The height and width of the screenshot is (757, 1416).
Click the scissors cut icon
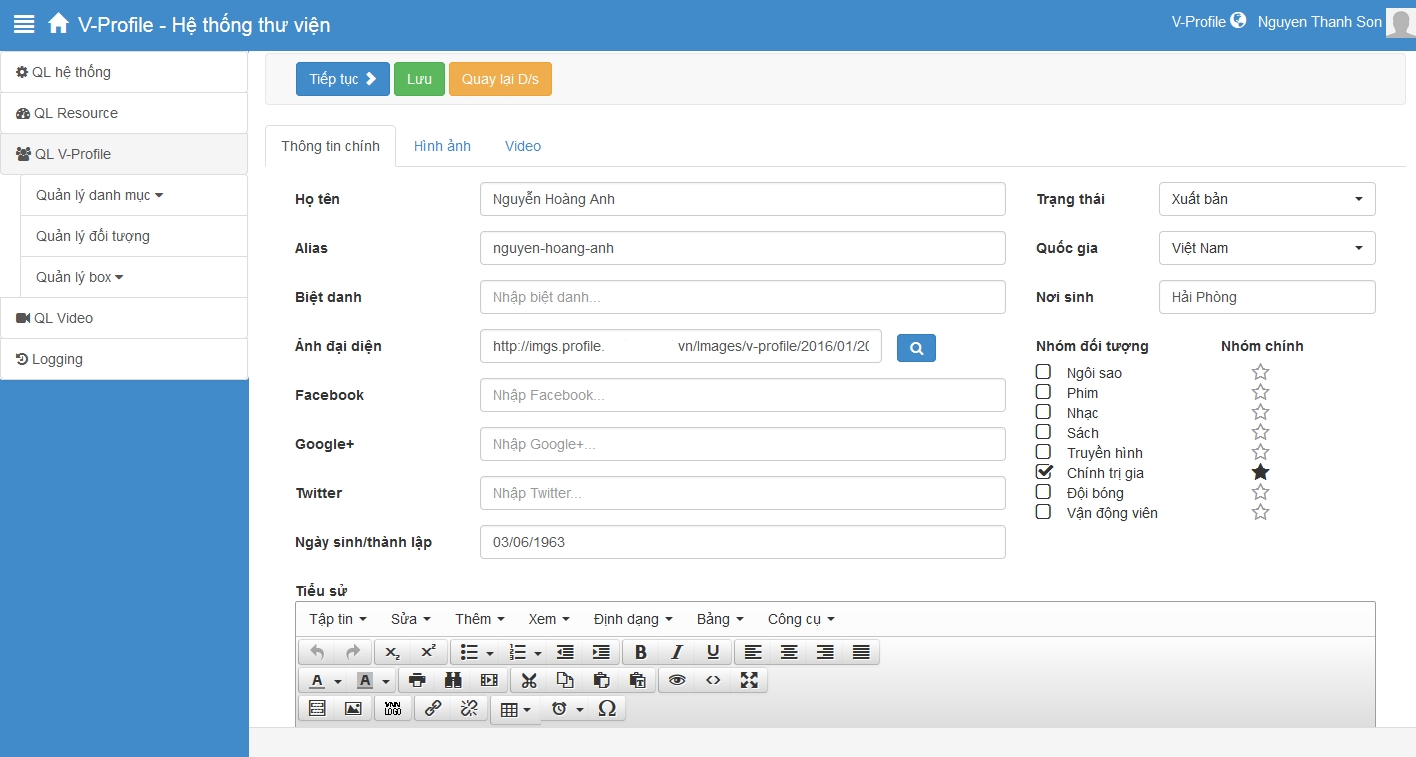(529, 680)
